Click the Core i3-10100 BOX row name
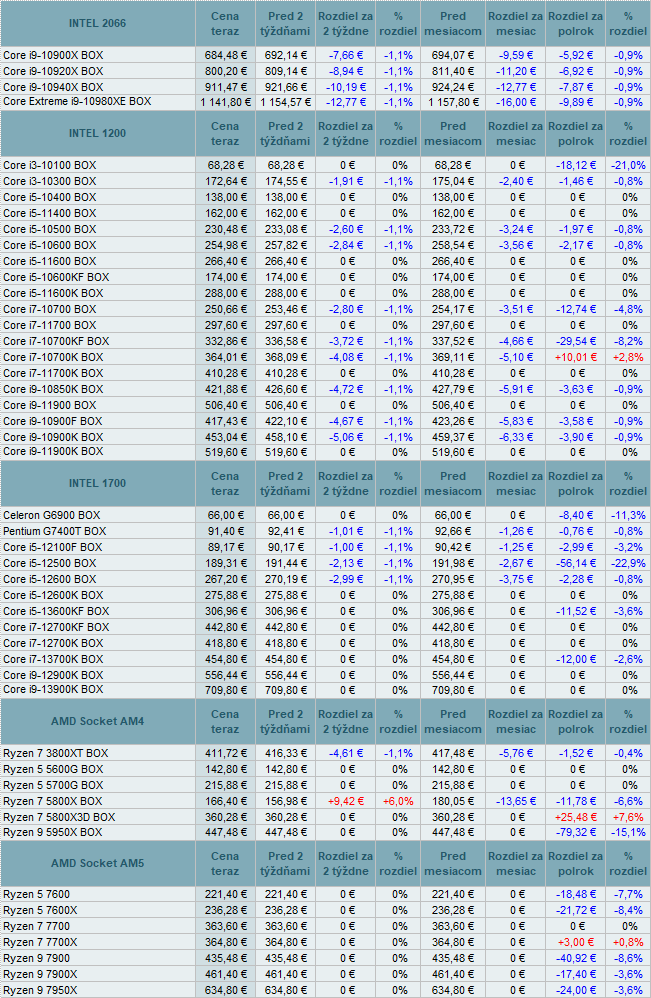Viewport: 651px width, 998px height. 50,165
